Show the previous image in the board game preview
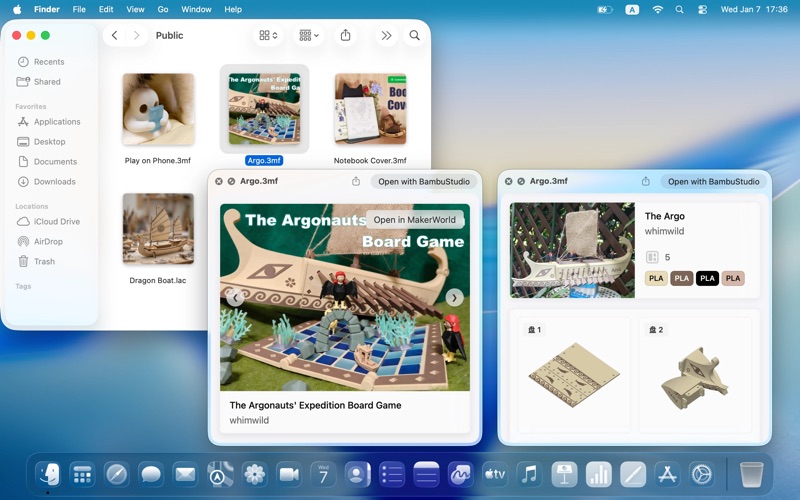800x500 pixels. (x=235, y=297)
